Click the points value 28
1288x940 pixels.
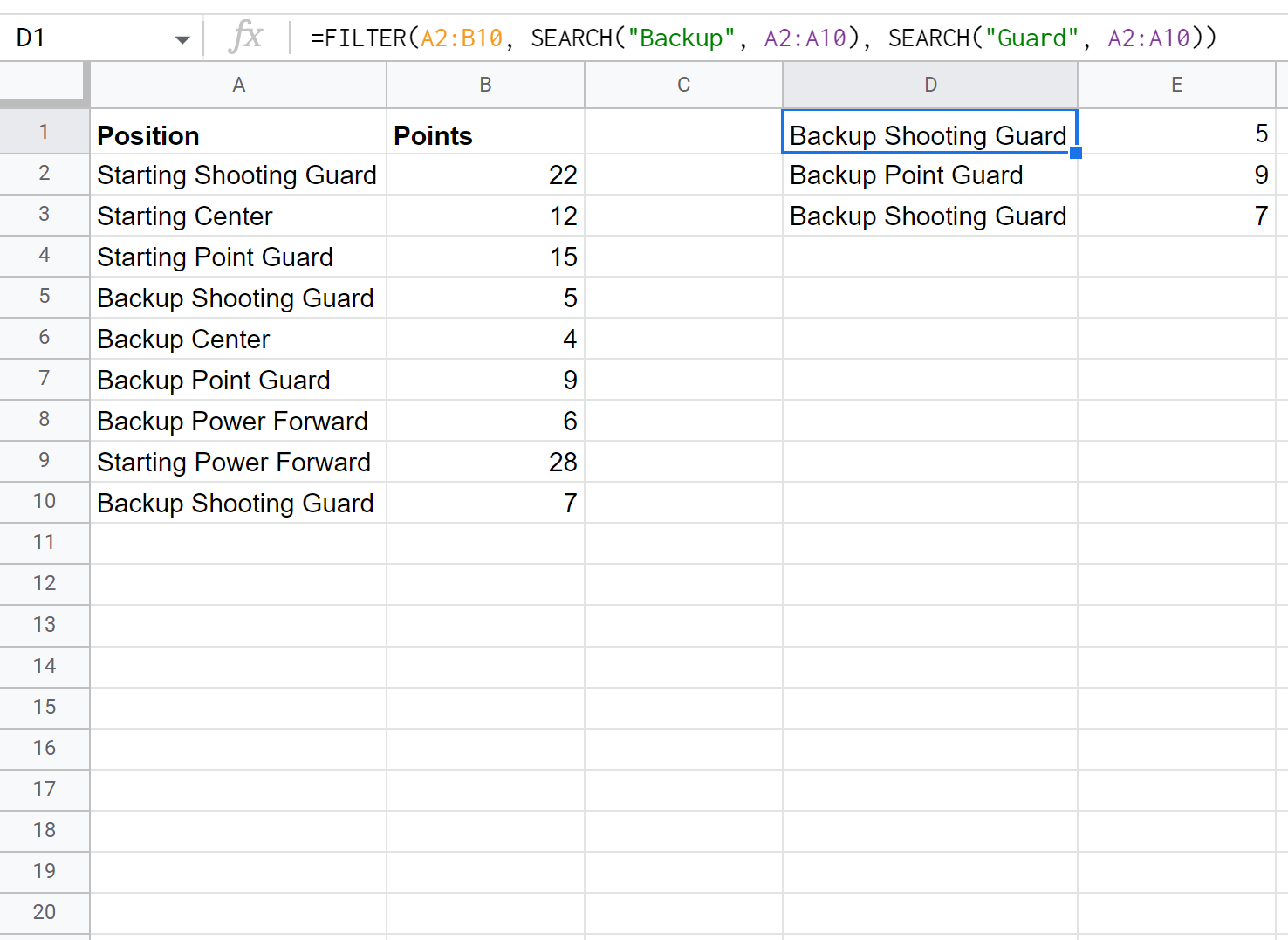pos(485,462)
